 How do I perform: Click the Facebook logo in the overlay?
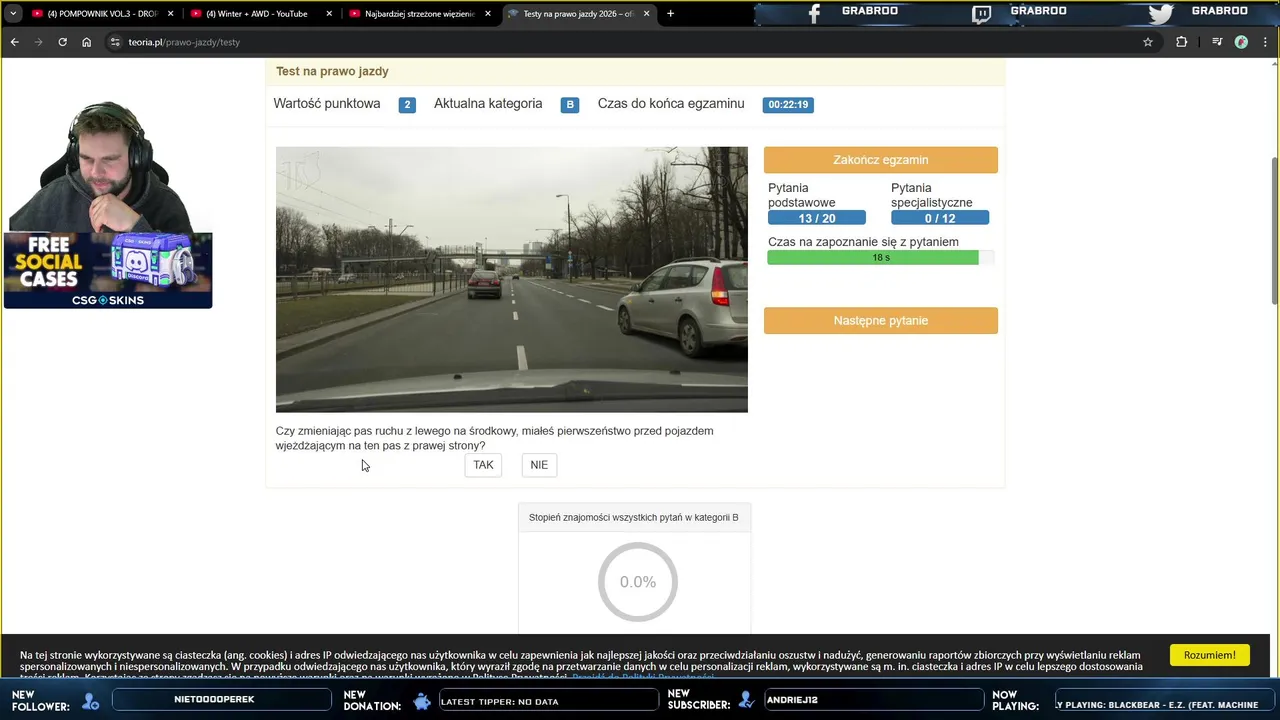tap(814, 13)
